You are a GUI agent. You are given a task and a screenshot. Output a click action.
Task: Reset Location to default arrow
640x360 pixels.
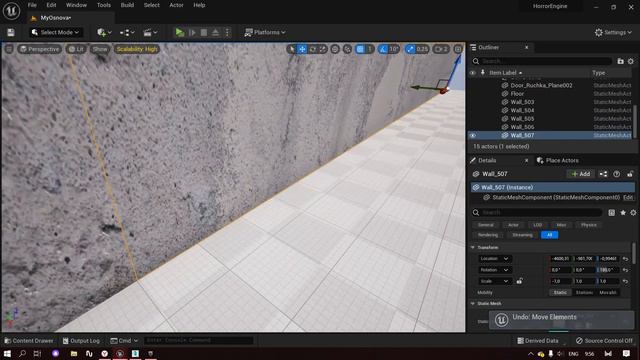[625, 259]
